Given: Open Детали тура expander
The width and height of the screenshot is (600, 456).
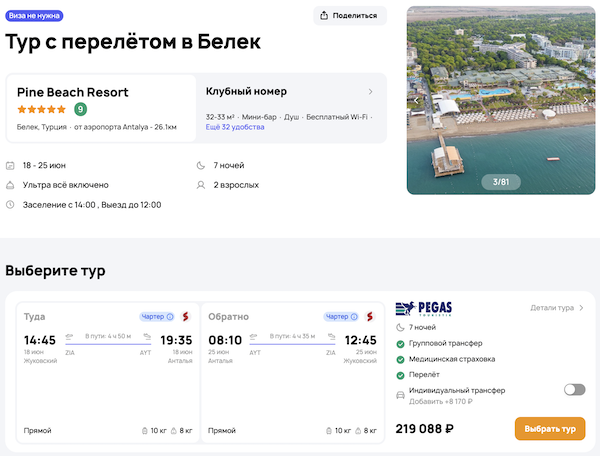Looking at the screenshot, I should (557, 308).
